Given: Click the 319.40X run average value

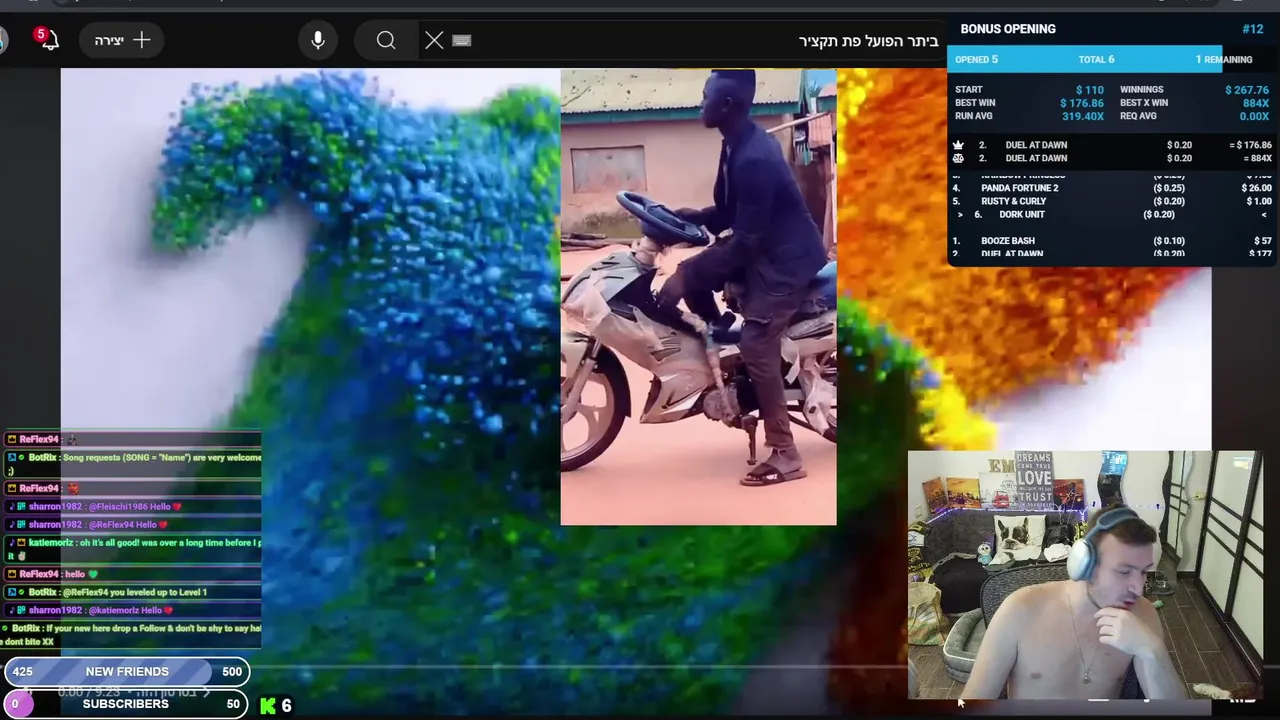Looking at the screenshot, I should [1083, 116].
